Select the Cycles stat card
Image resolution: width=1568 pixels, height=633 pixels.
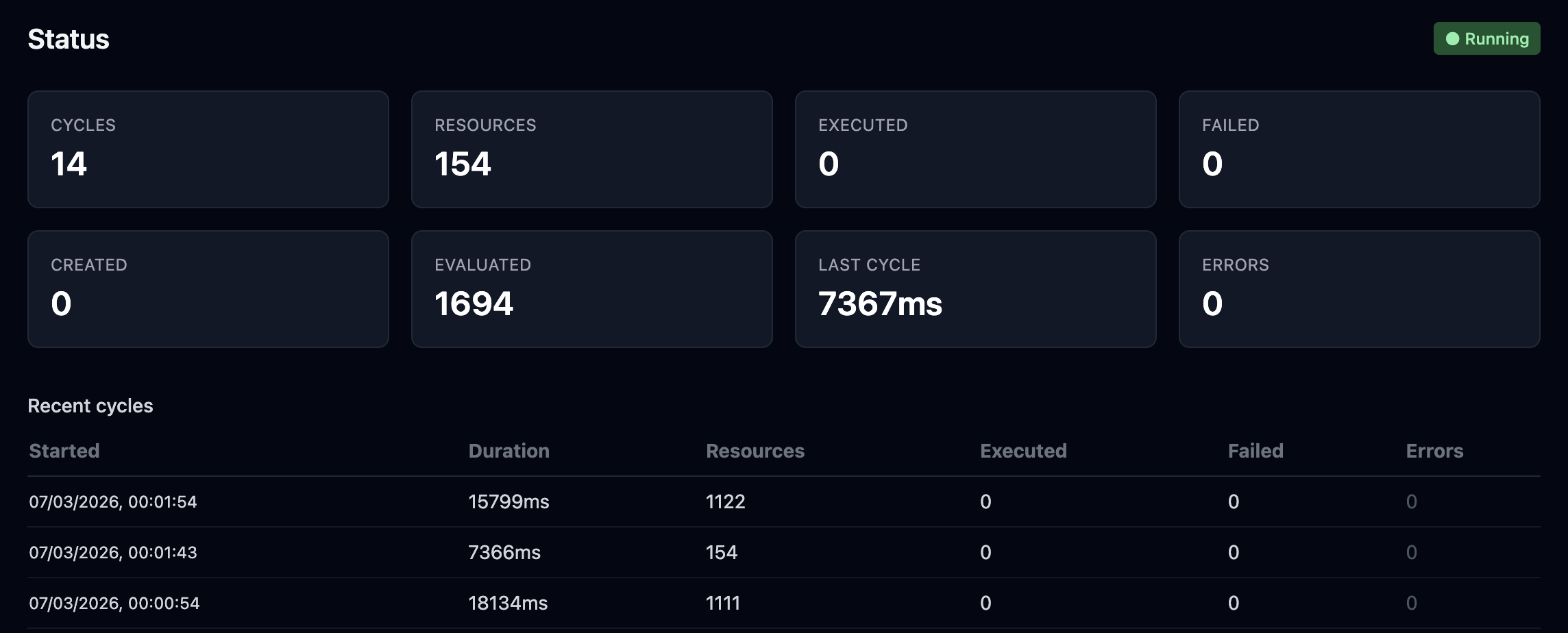pos(208,149)
